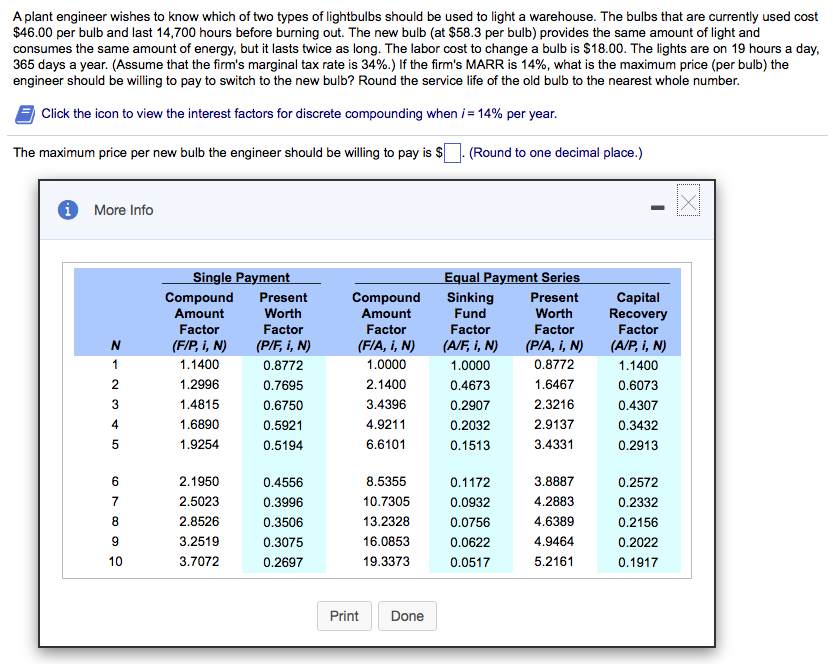Click the Capital Recovery Factor column header
Image resolution: width=833 pixels, height=664 pixels.
[x=638, y=313]
